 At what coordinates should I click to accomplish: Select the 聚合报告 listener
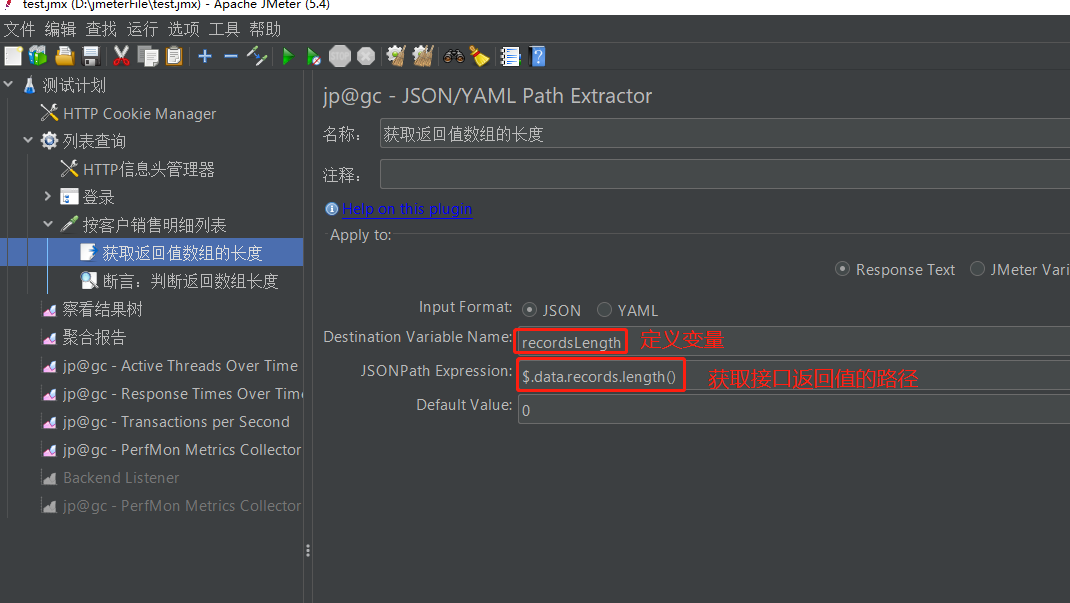94,337
